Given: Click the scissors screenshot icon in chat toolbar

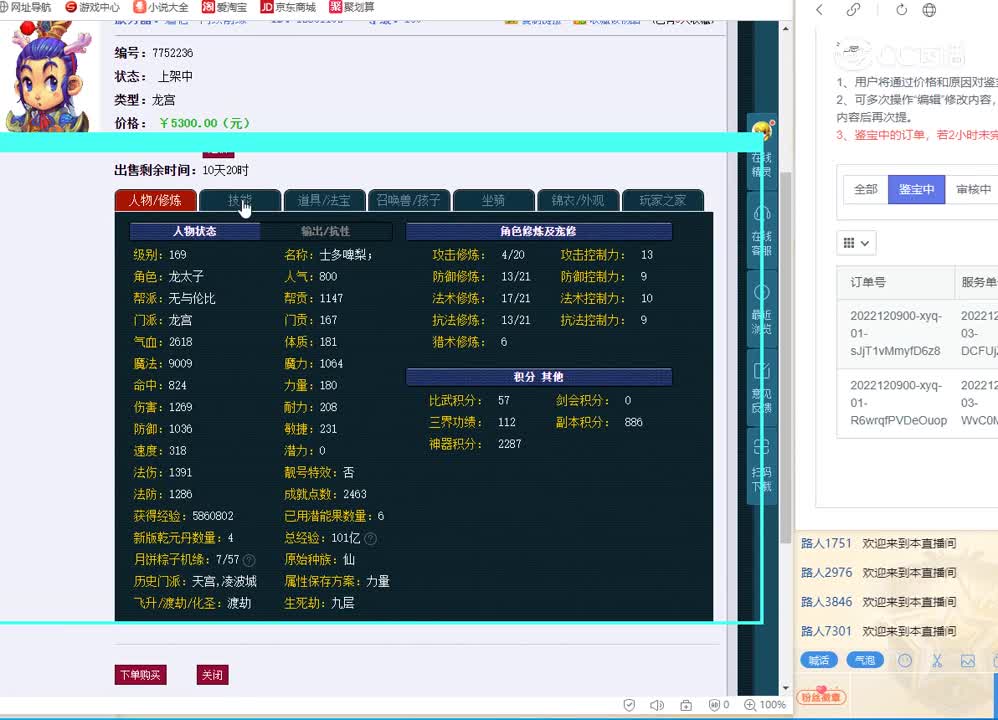Looking at the screenshot, I should [x=936, y=661].
